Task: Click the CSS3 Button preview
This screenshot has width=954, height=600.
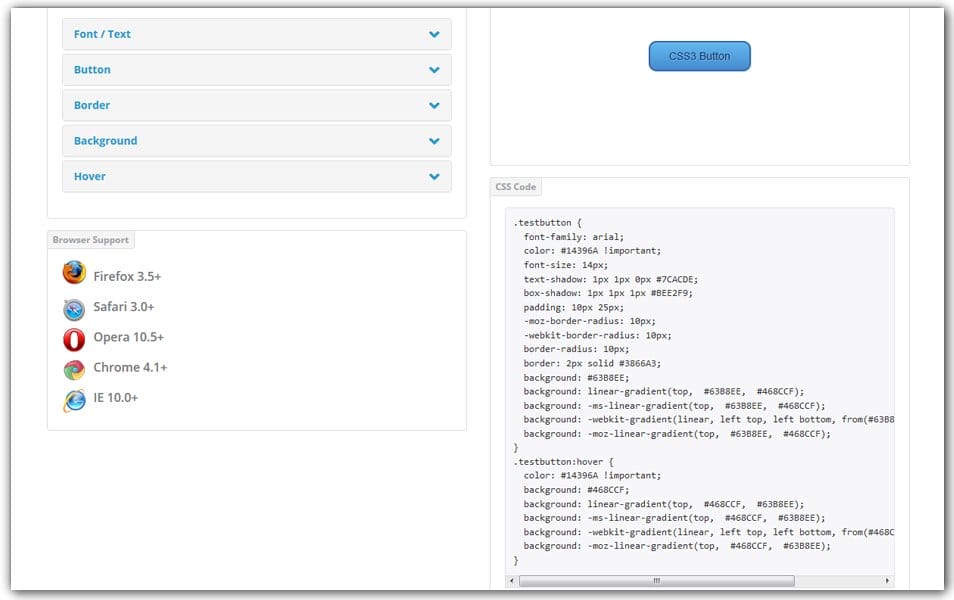Action: pos(699,56)
